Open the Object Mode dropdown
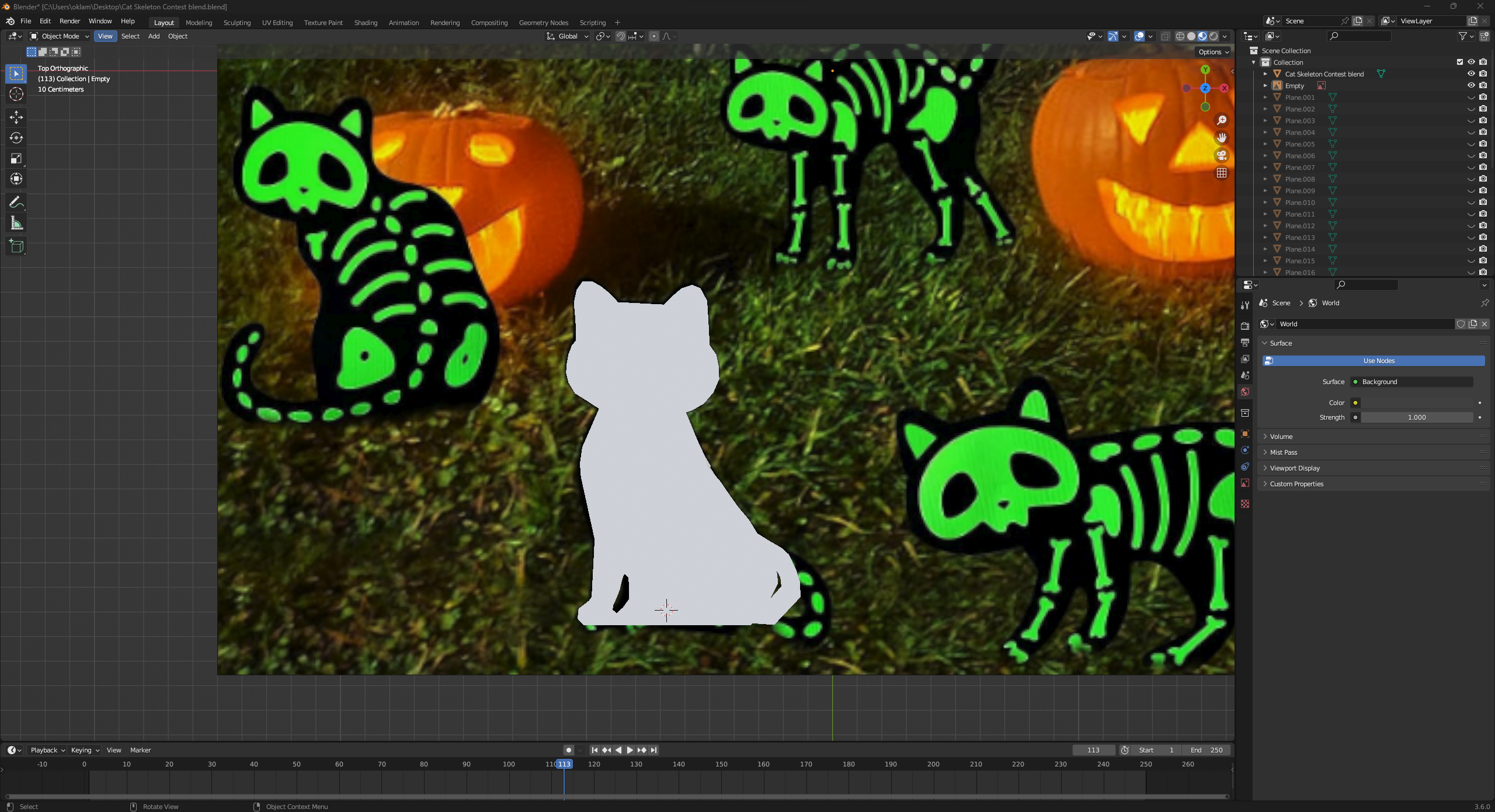1495x812 pixels. [x=60, y=36]
